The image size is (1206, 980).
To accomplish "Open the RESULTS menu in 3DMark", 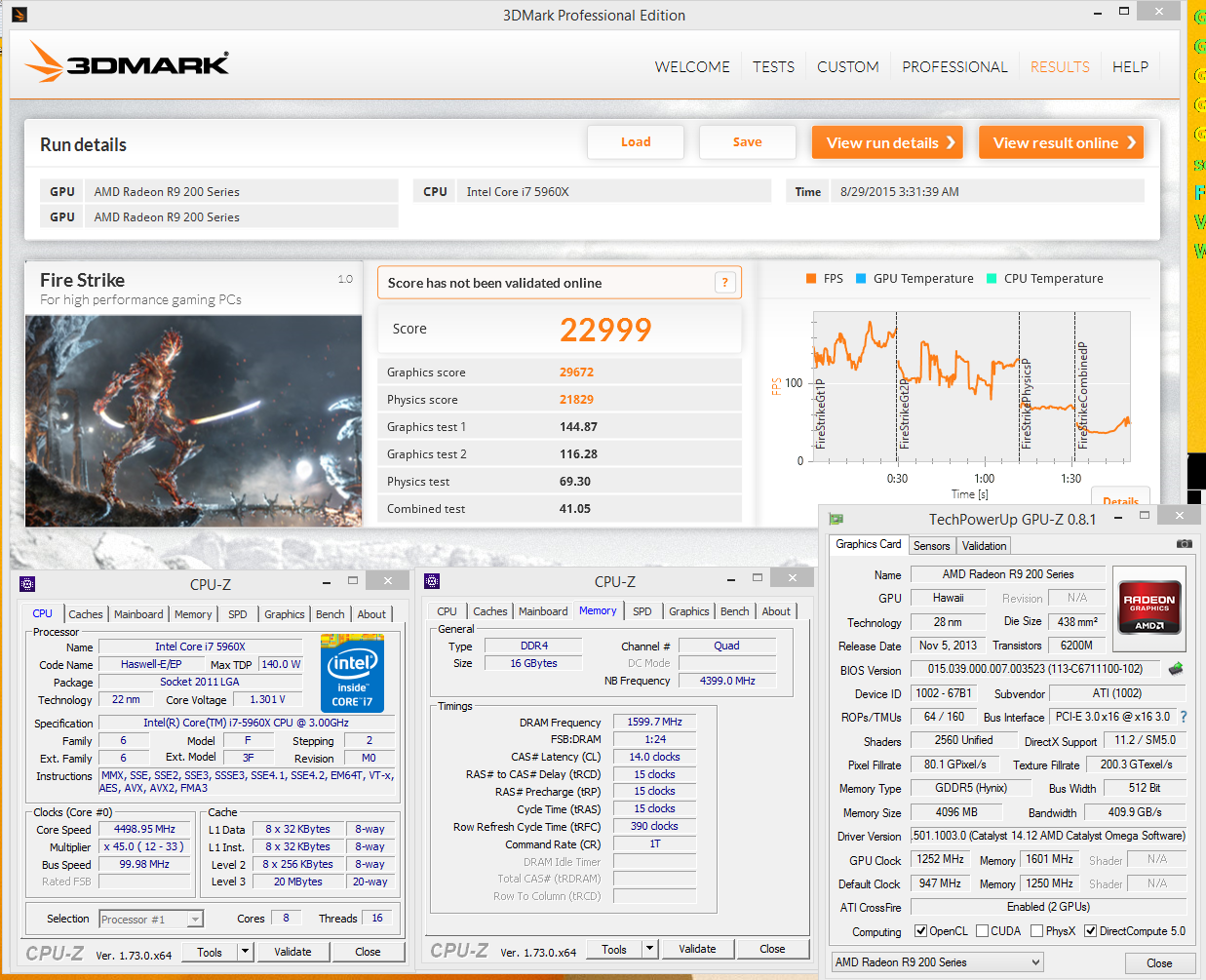I will pyautogui.click(x=1060, y=66).
